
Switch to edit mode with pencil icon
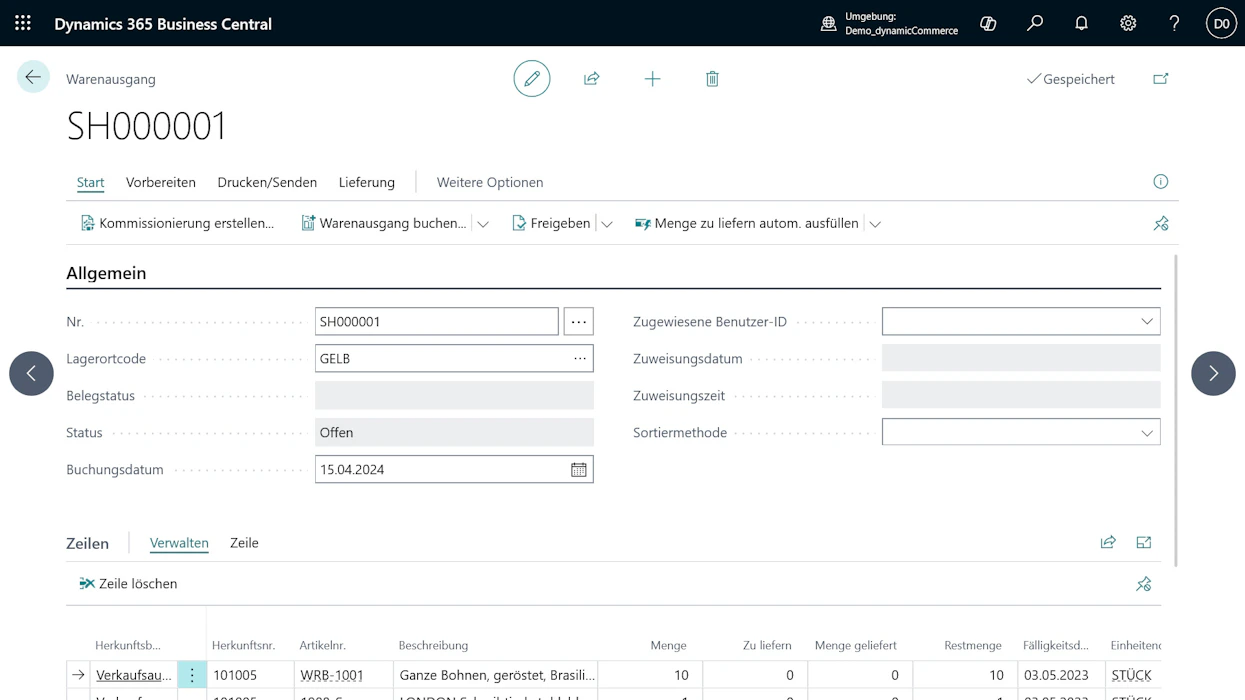(x=532, y=78)
